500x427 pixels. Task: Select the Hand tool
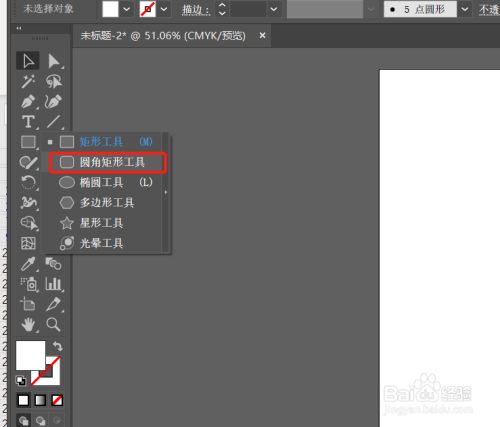pos(28,324)
